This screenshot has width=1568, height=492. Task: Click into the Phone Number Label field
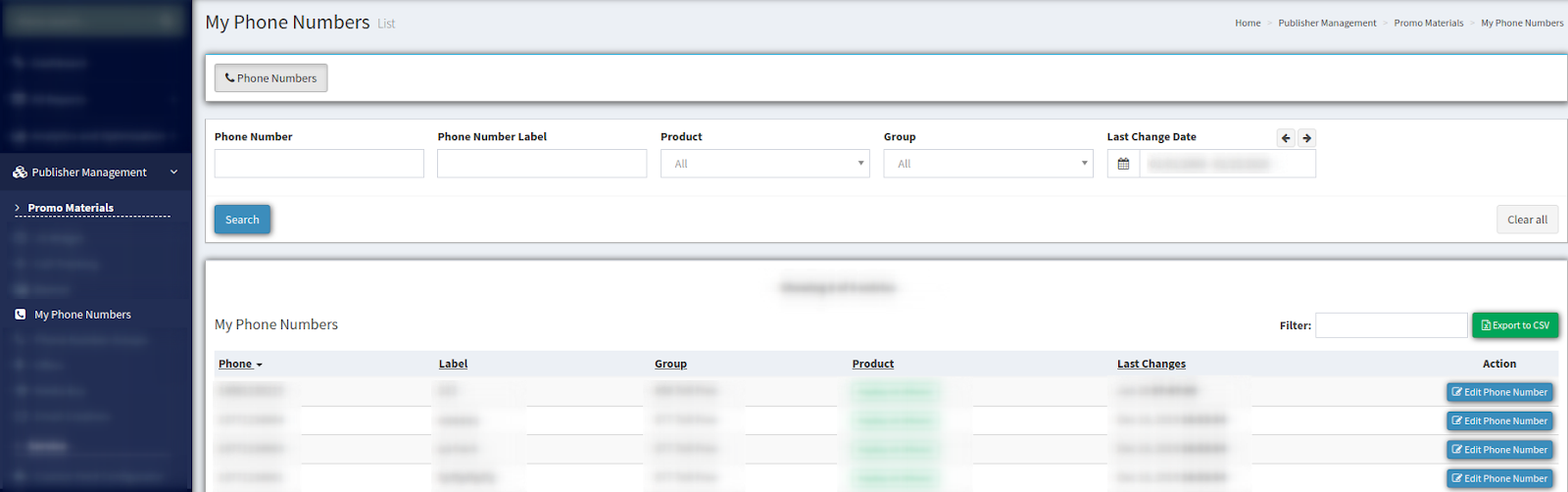point(542,164)
